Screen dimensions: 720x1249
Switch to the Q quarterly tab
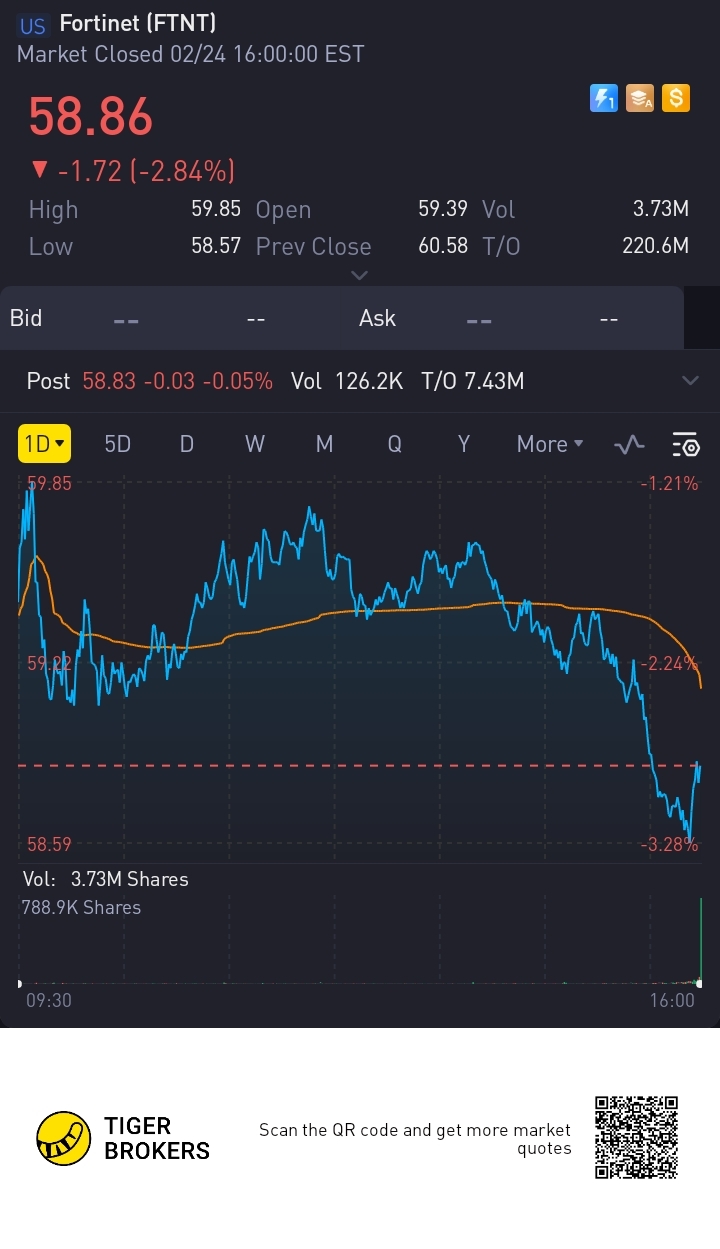click(394, 444)
